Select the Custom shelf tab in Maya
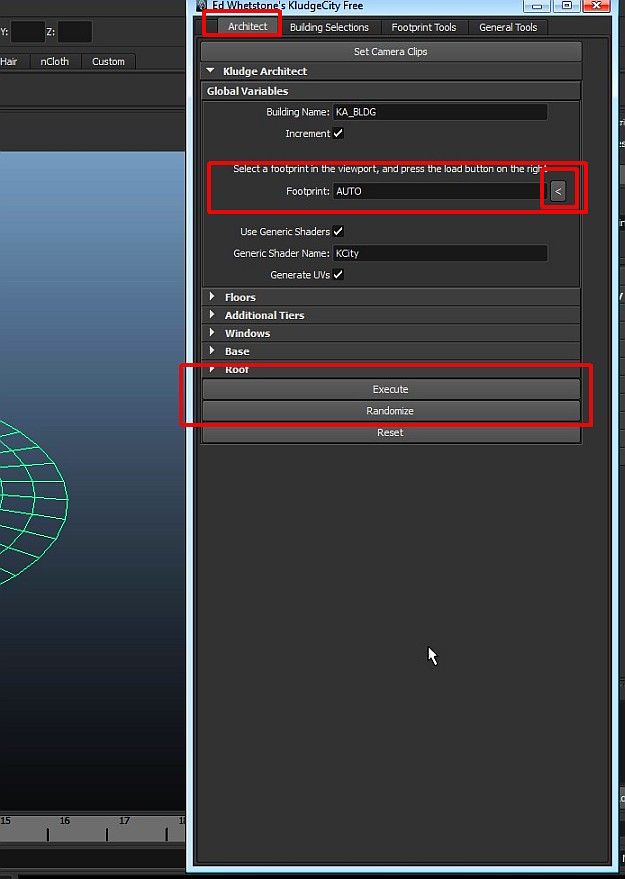Screen dimensions: 625x879 point(108,62)
